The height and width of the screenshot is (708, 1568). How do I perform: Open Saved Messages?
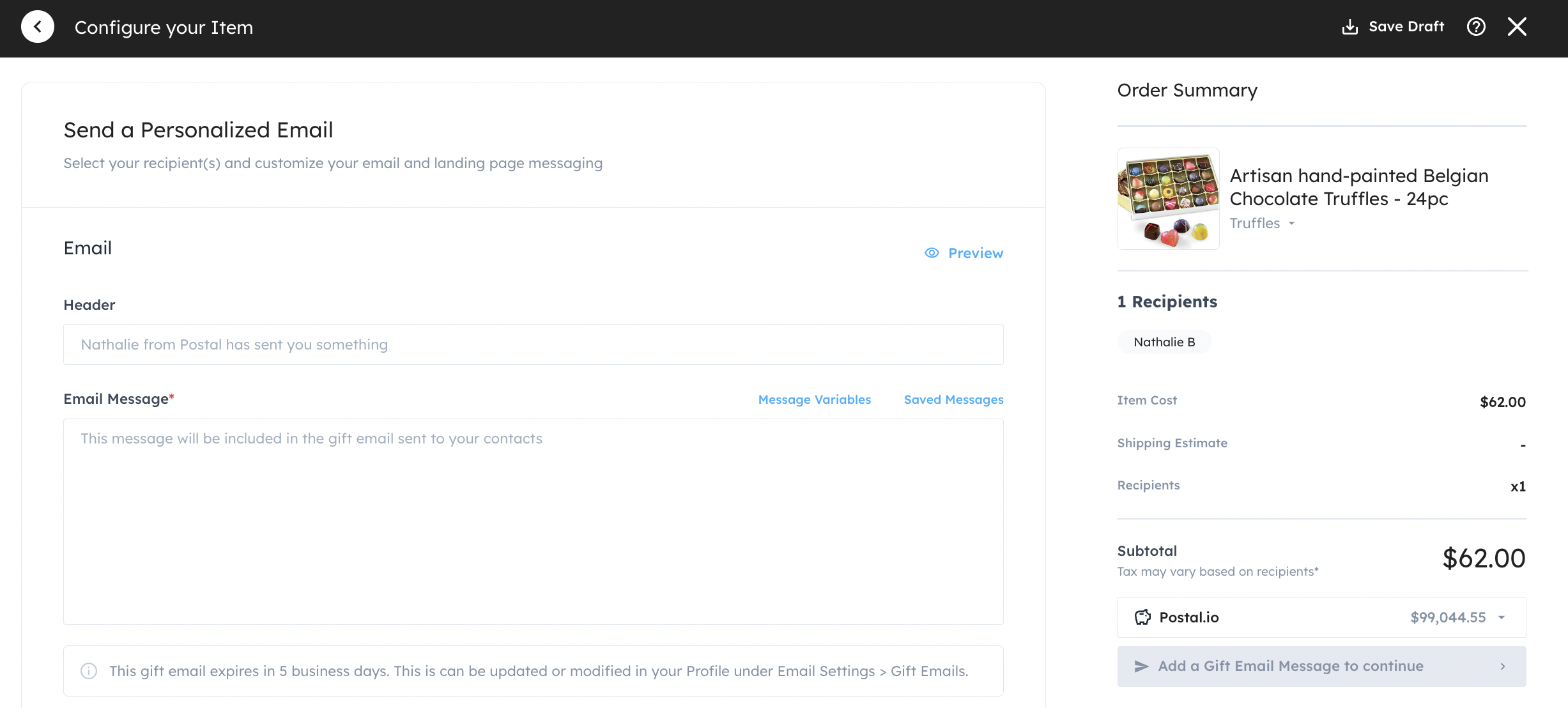[x=953, y=399]
